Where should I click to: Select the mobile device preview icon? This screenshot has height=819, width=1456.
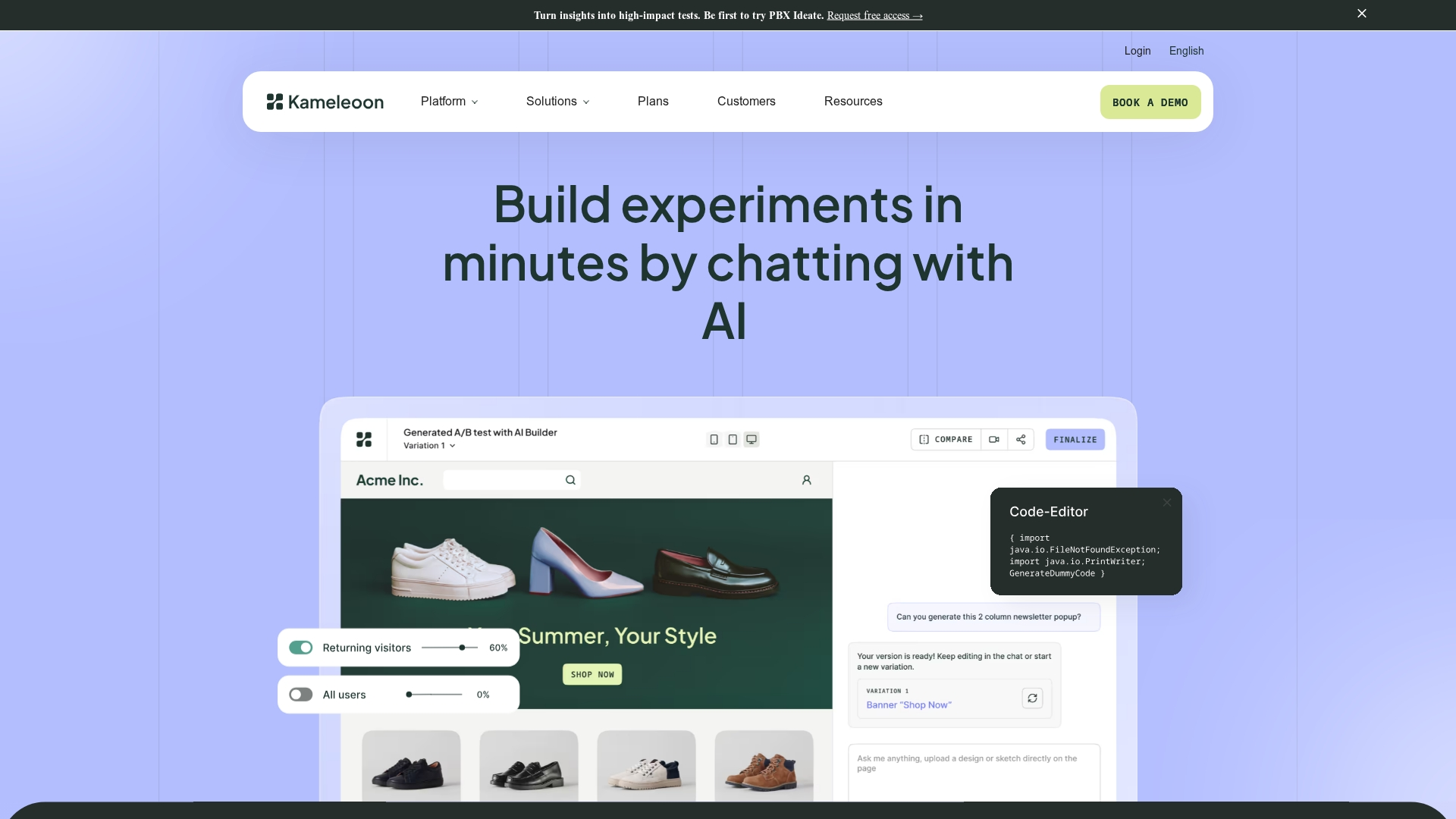(x=714, y=440)
